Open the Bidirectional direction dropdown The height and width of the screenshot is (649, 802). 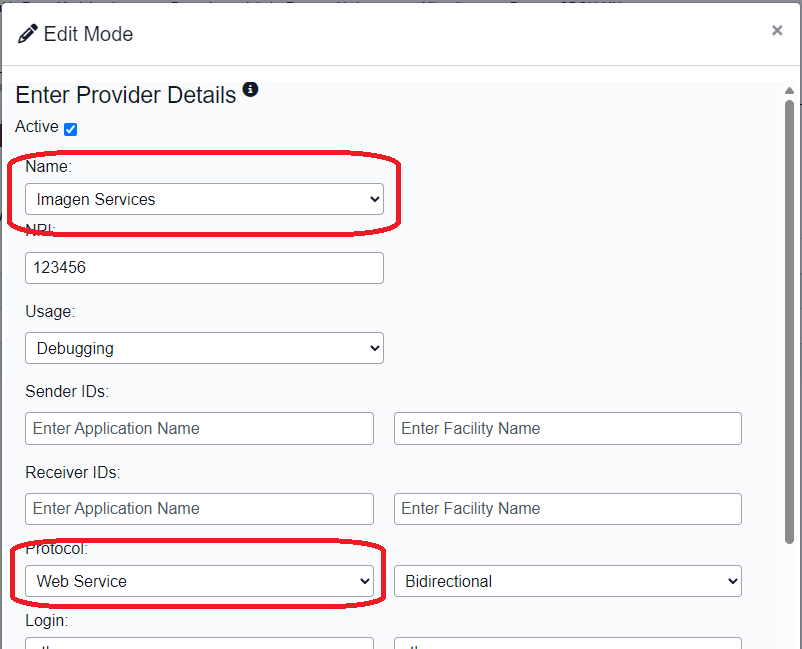568,581
